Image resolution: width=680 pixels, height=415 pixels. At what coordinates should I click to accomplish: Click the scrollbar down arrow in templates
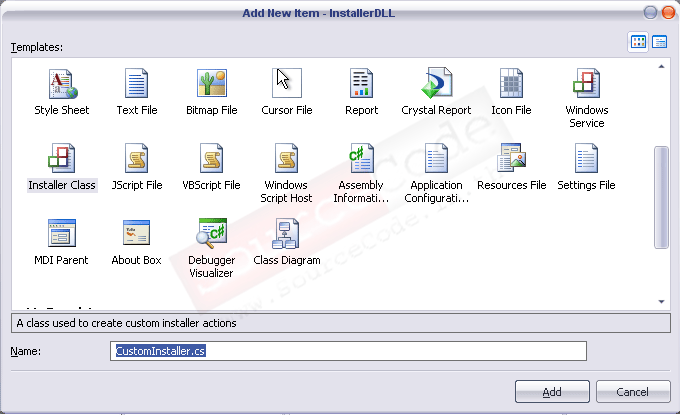point(661,301)
